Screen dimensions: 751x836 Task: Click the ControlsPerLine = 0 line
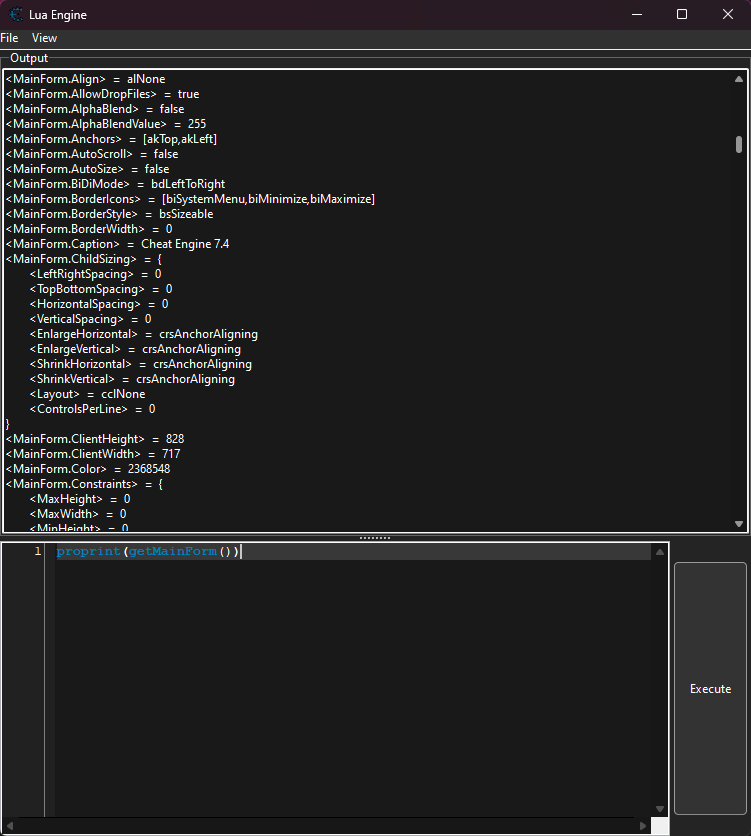(93, 408)
